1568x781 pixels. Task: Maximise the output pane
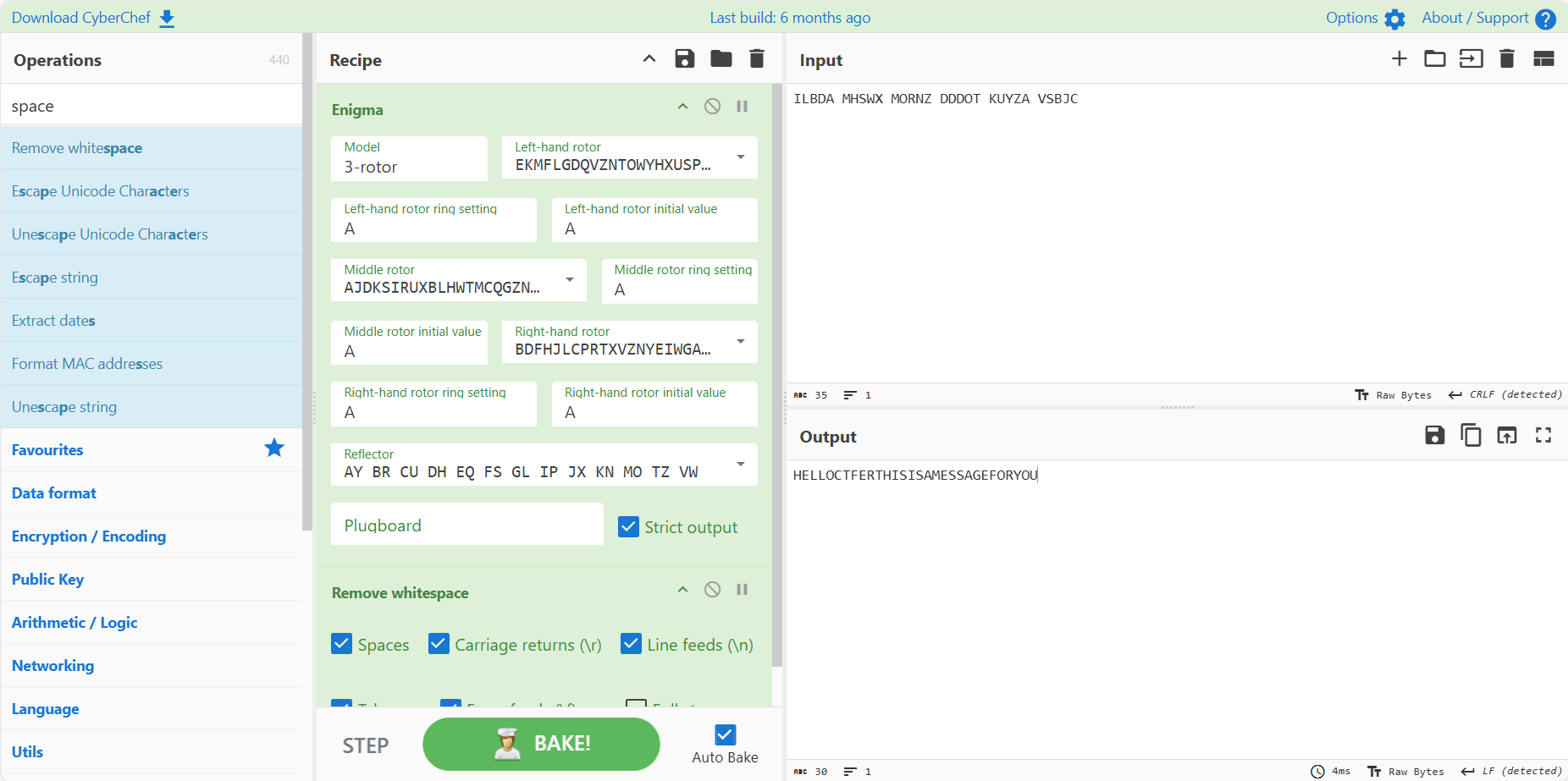(x=1543, y=435)
